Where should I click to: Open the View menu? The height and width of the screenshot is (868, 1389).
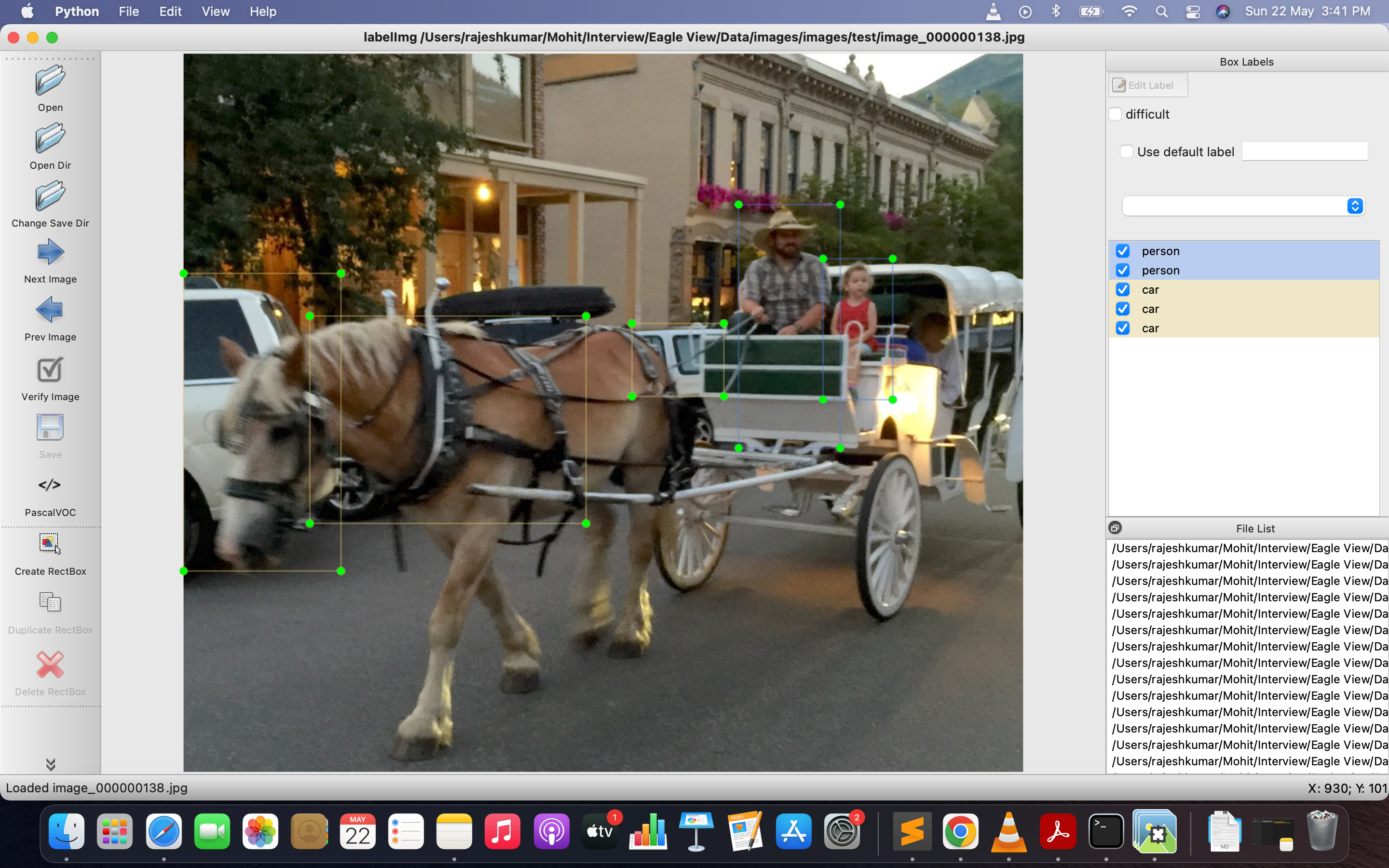215,11
